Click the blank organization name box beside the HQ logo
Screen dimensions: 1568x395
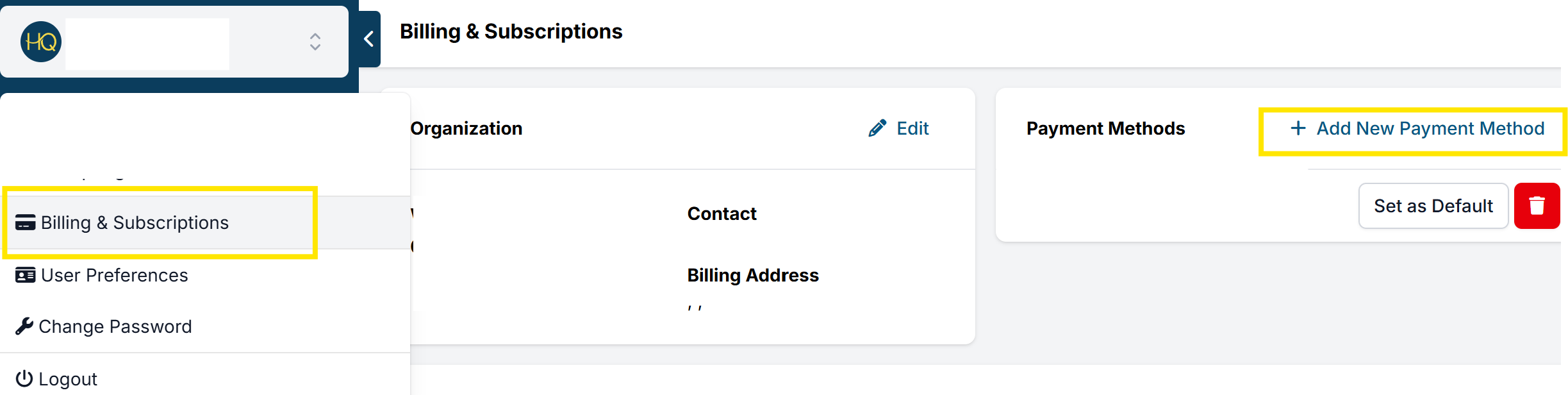147,44
